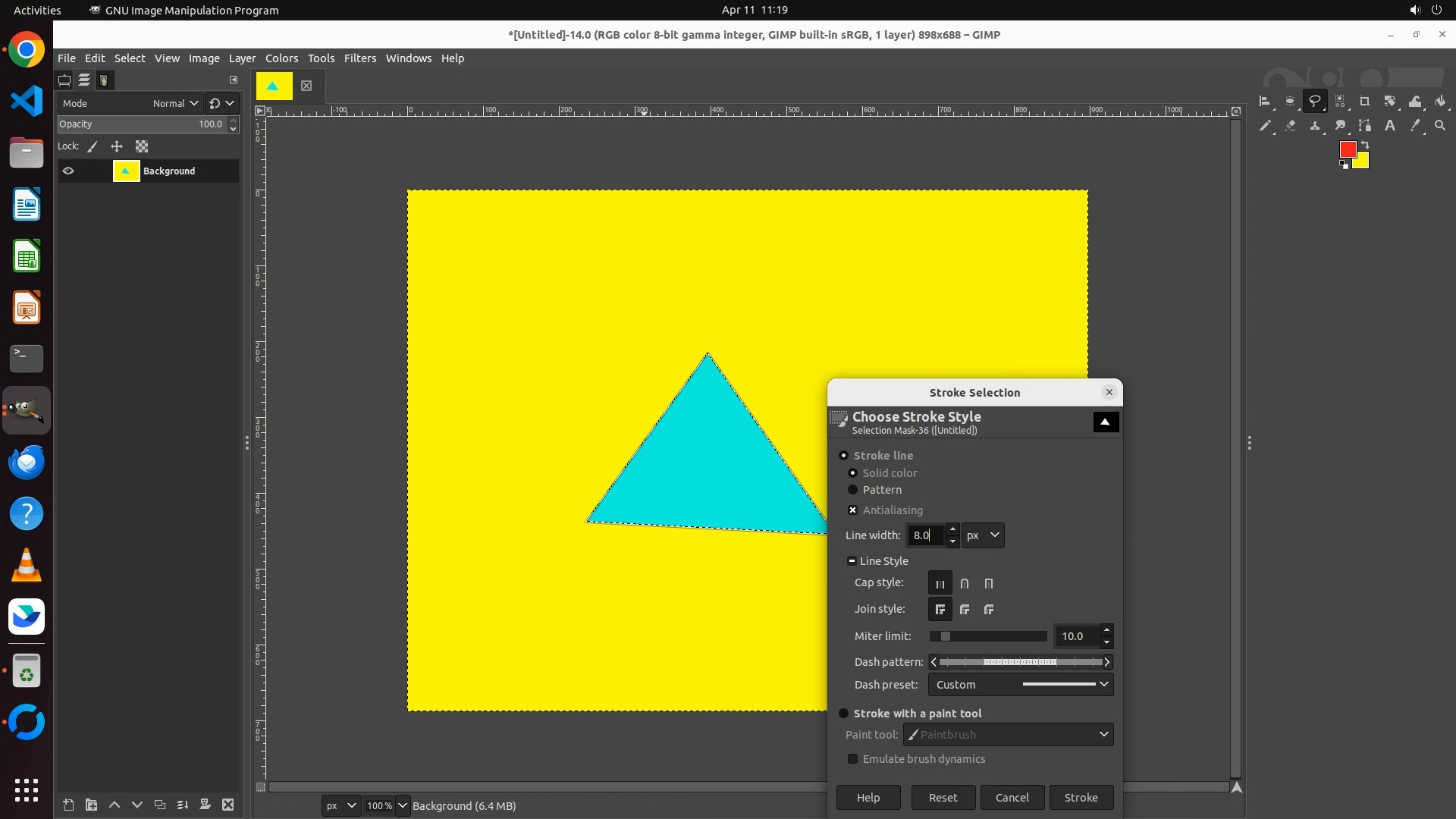The height and width of the screenshot is (819, 1456).
Task: Click the red foreground color swatch
Action: [x=1347, y=149]
